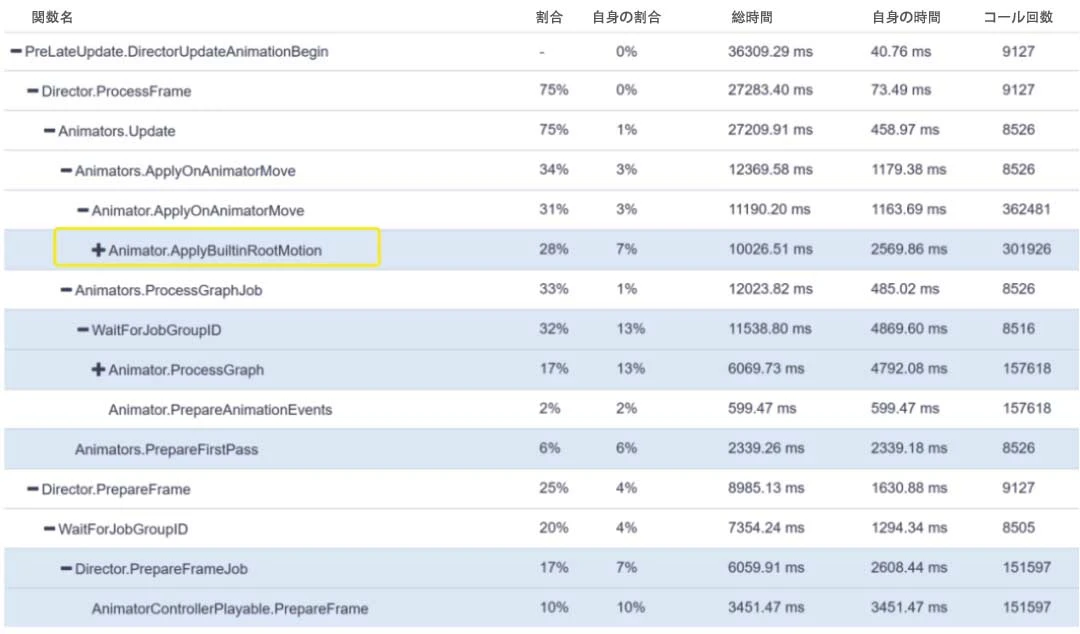1080x634 pixels.
Task: Expand the Animator.ApplyBuiltinRootMotion node
Action: (98, 250)
